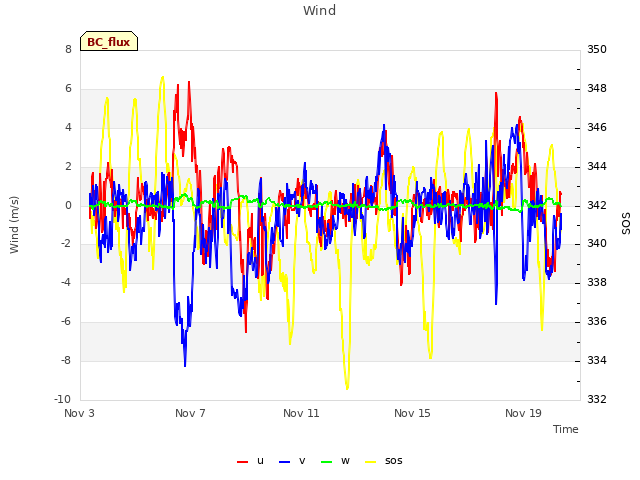640x480 pixels.
Task: Click the BC_flux label tab
Action: pyautogui.click(x=109, y=41)
